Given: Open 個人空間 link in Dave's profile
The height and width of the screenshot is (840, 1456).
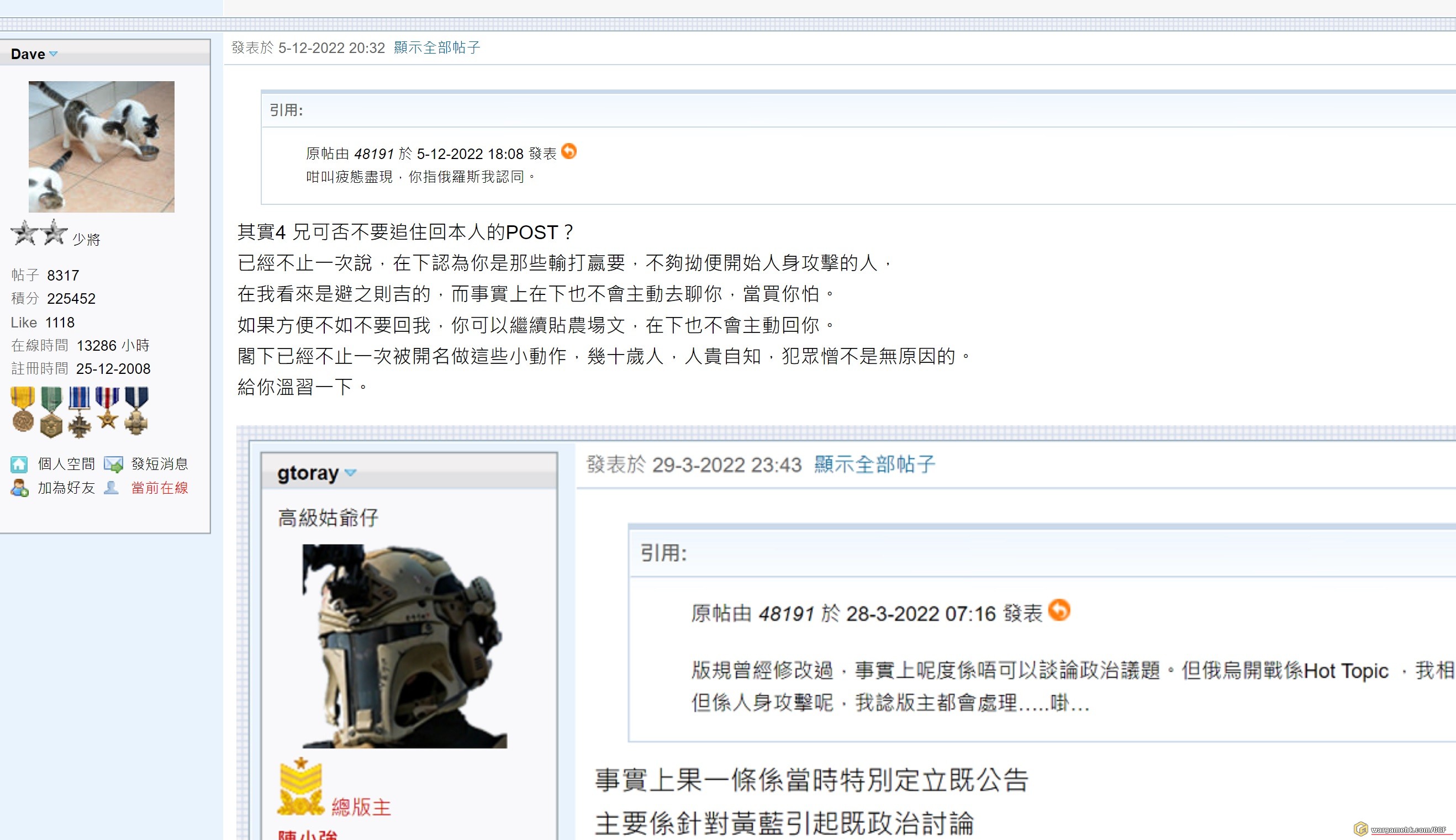Looking at the screenshot, I should point(66,464).
